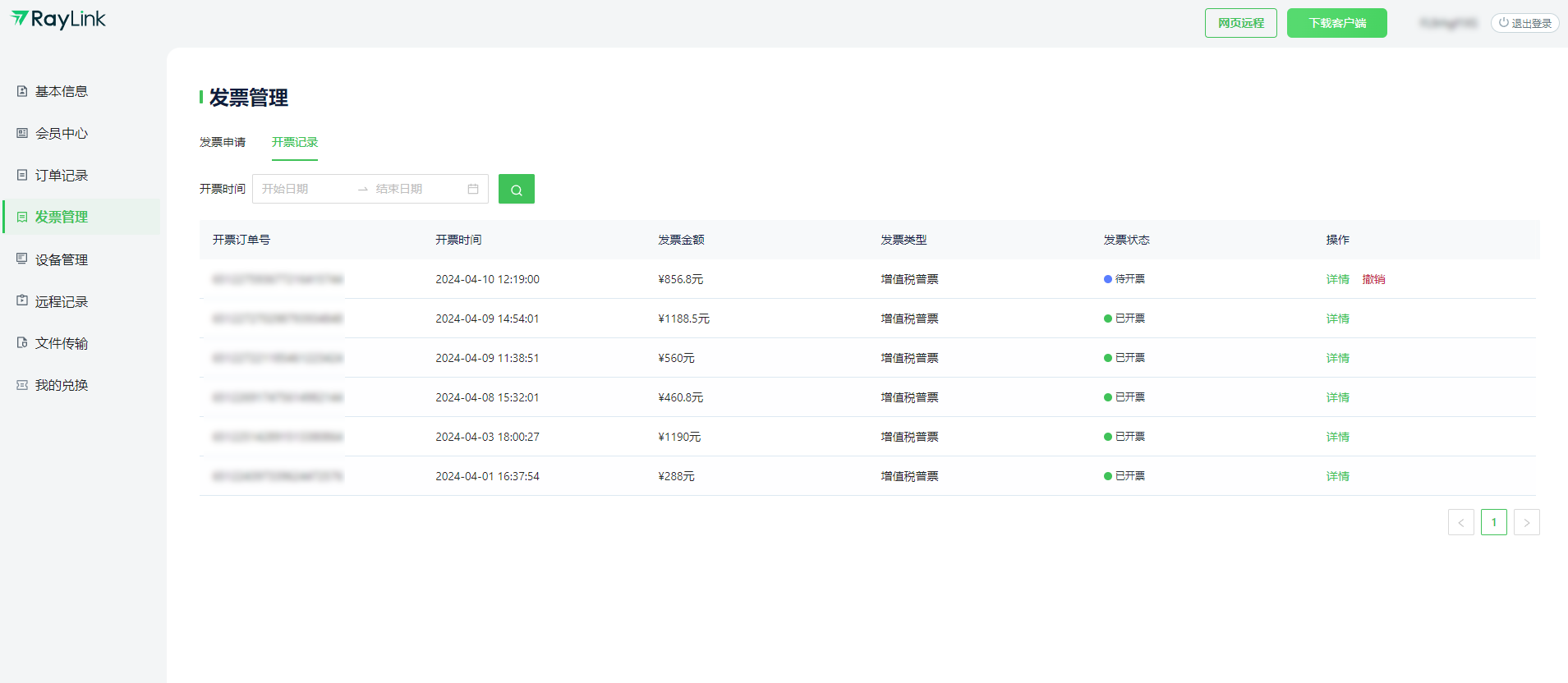
Task: Click date 2024-04-01 16:37:54
Action: pos(487,476)
